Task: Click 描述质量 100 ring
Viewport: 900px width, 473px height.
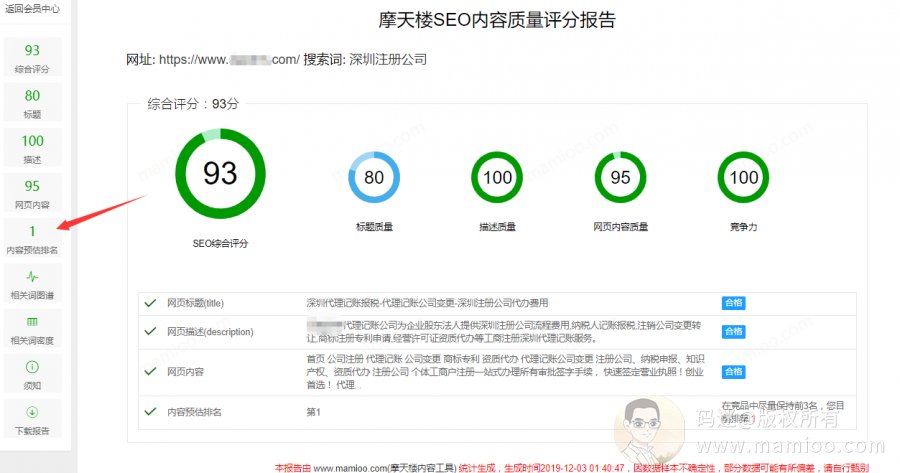Action: (497, 178)
